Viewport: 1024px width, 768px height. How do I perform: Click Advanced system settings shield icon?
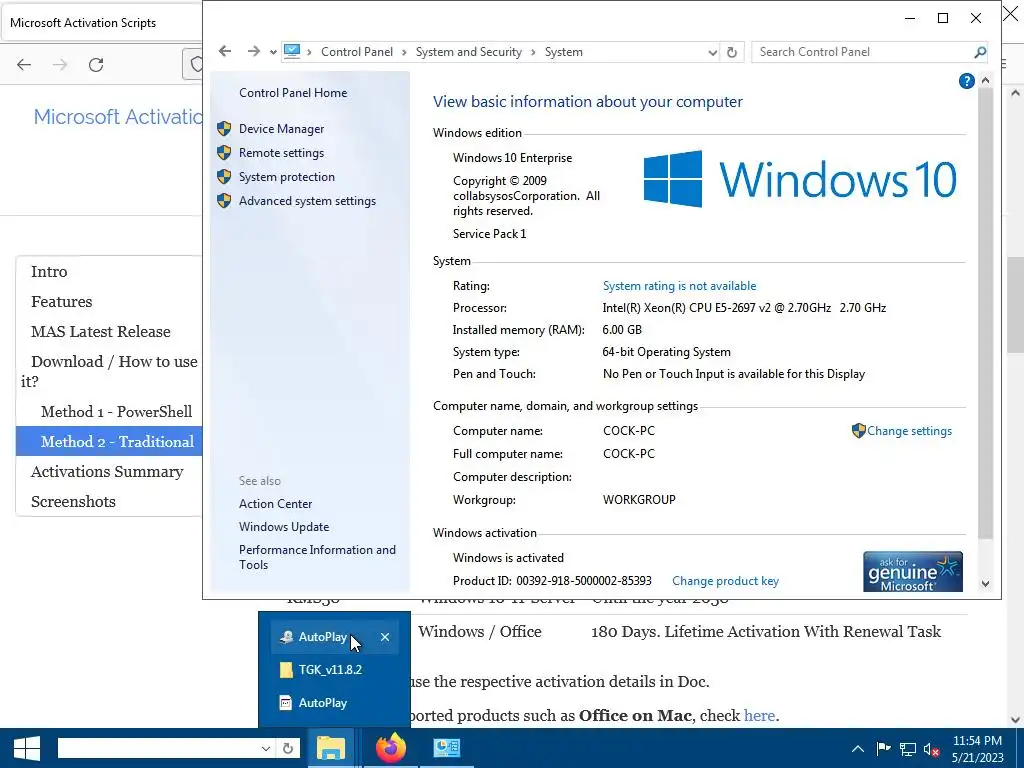[224, 200]
